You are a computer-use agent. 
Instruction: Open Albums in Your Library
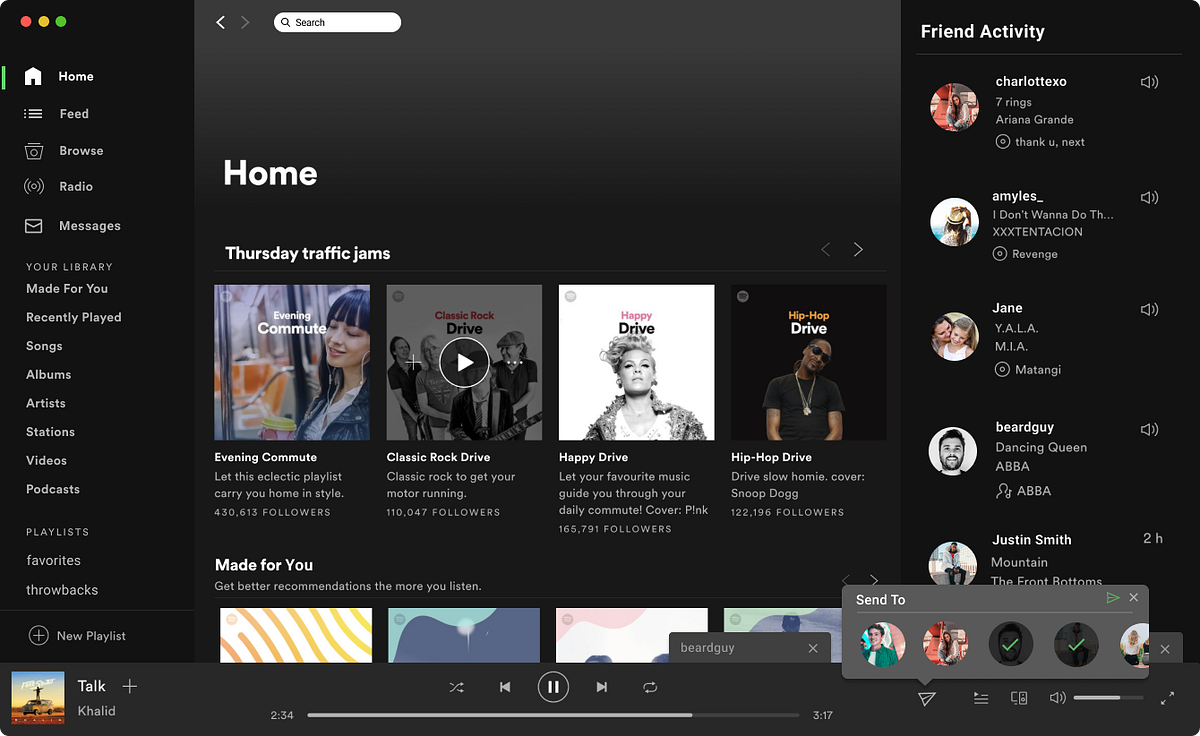[x=48, y=375]
